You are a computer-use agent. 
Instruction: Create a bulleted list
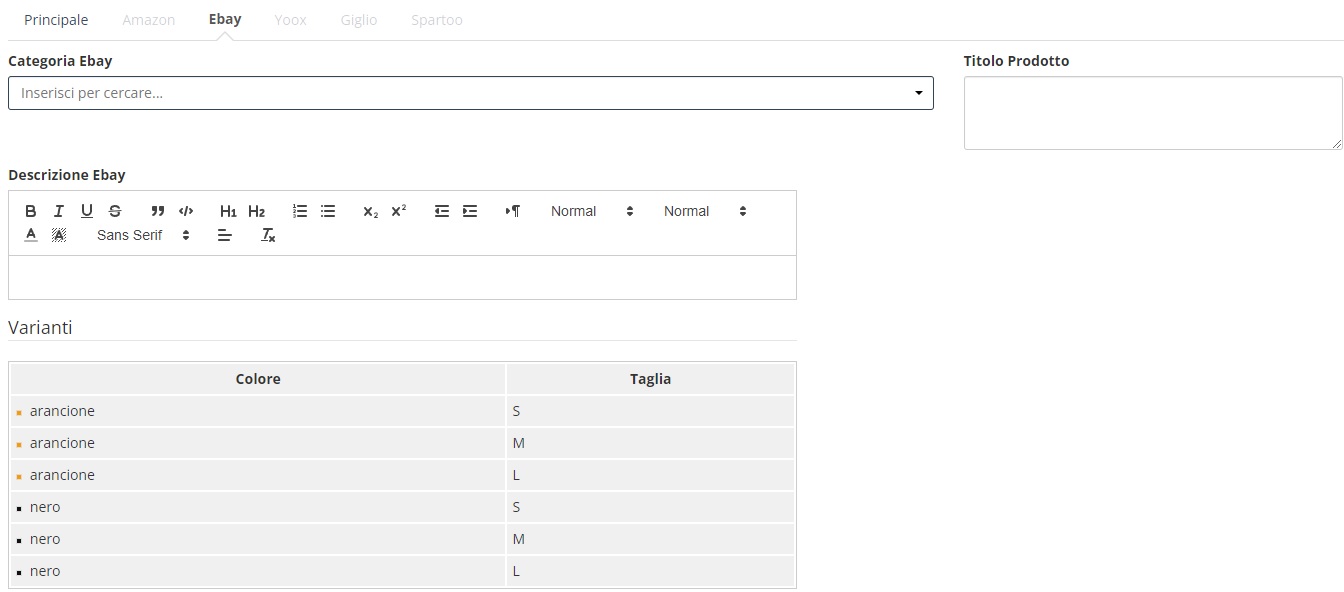click(x=328, y=211)
